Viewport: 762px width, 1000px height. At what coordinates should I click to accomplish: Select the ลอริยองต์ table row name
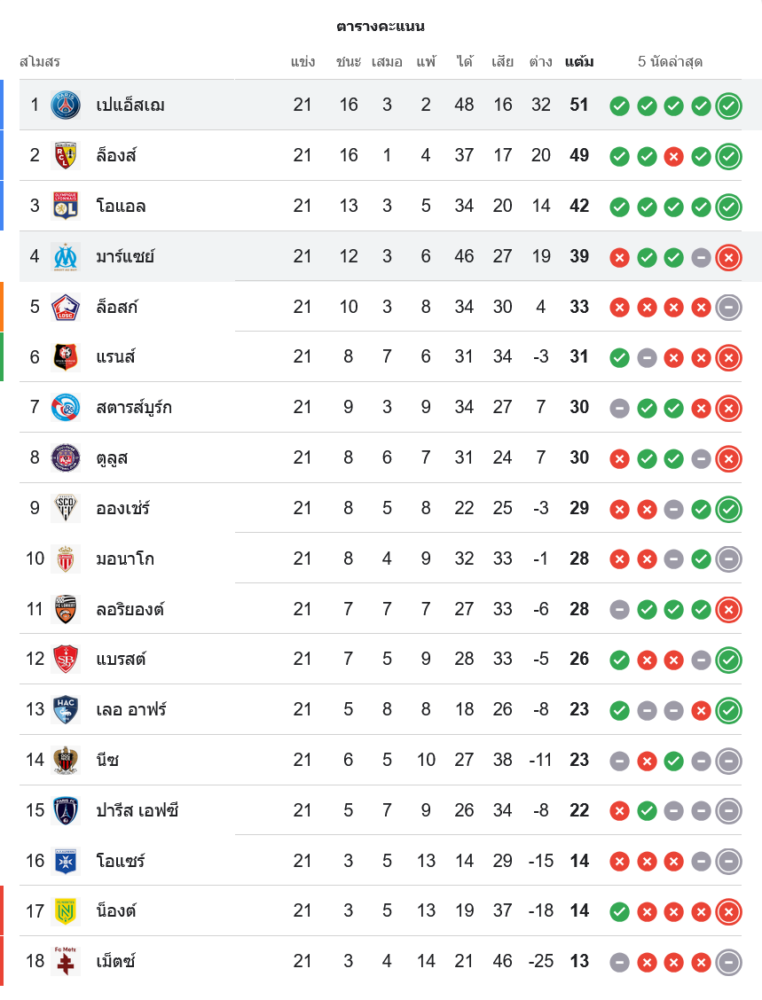point(130,609)
